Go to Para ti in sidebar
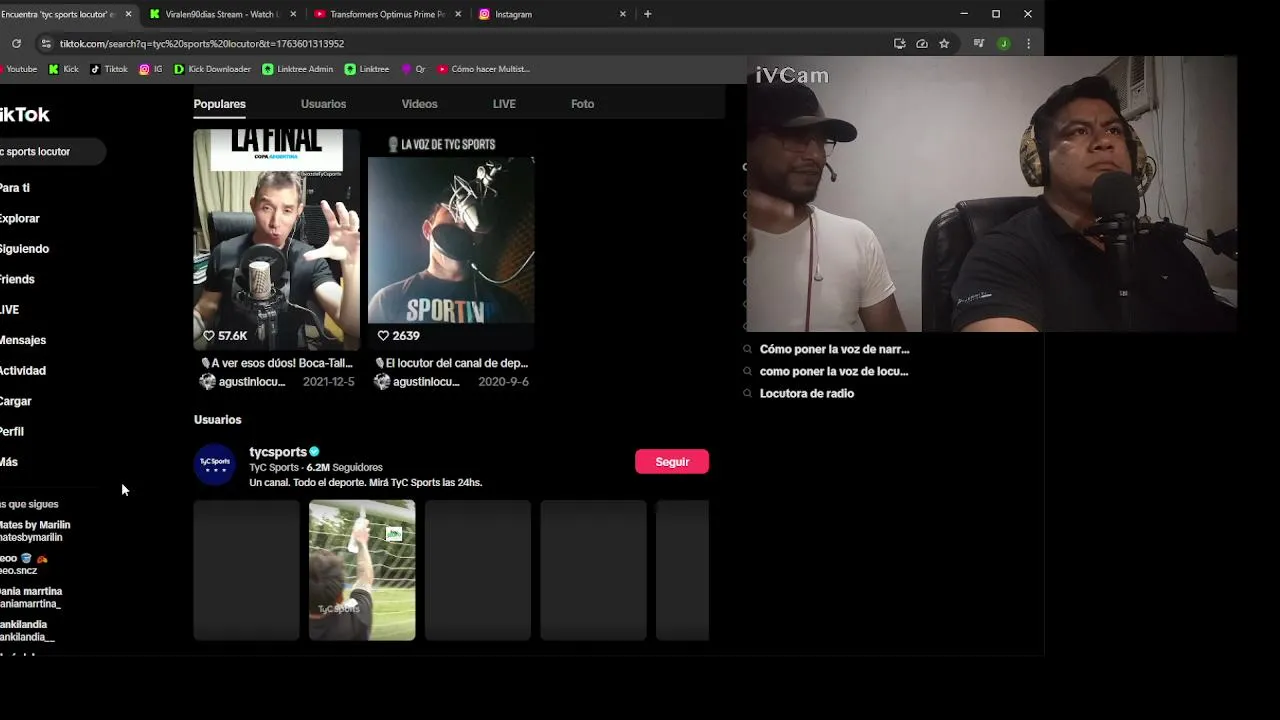This screenshot has height=720, width=1280. (x=15, y=188)
